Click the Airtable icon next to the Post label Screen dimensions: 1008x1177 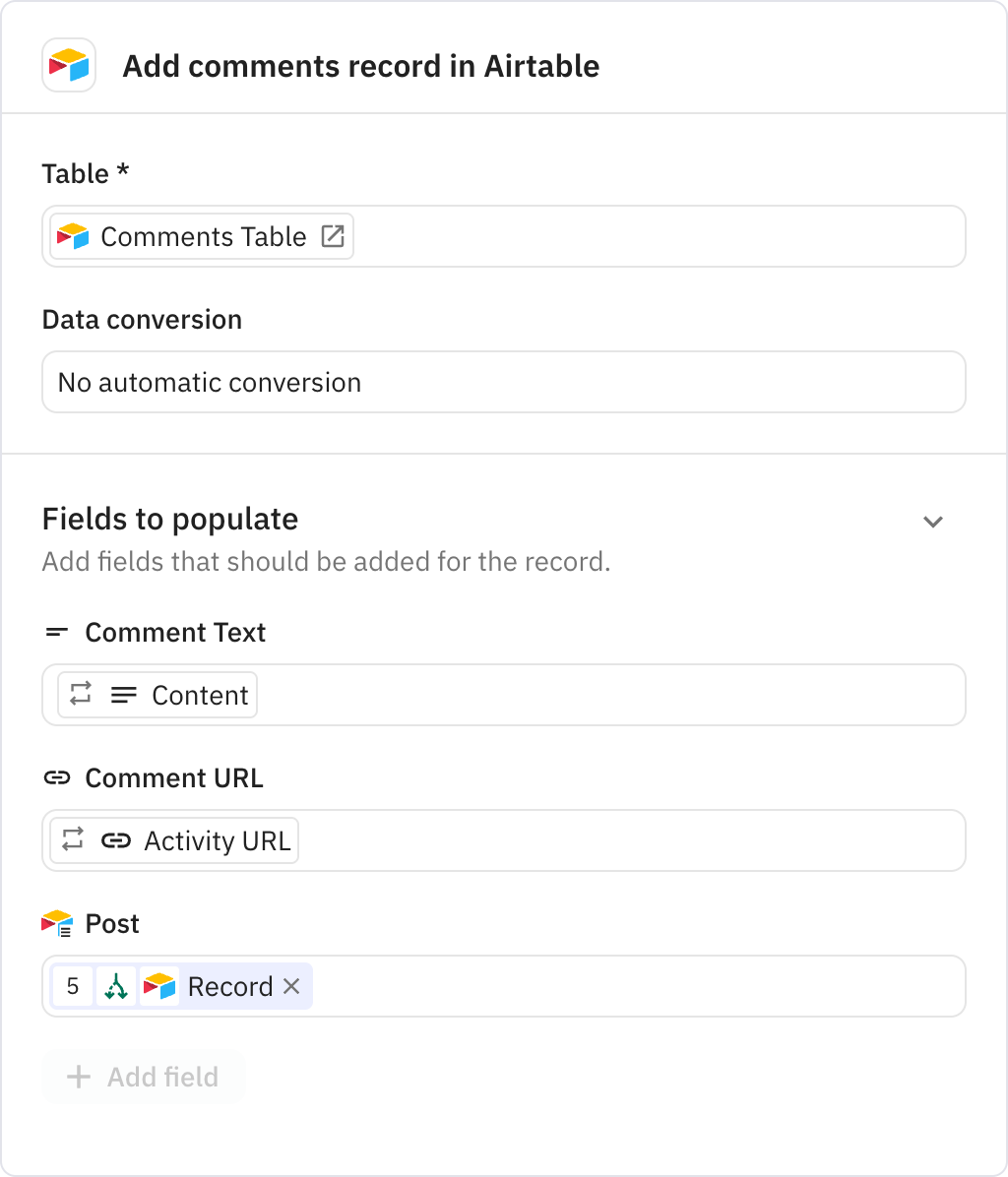point(56,923)
